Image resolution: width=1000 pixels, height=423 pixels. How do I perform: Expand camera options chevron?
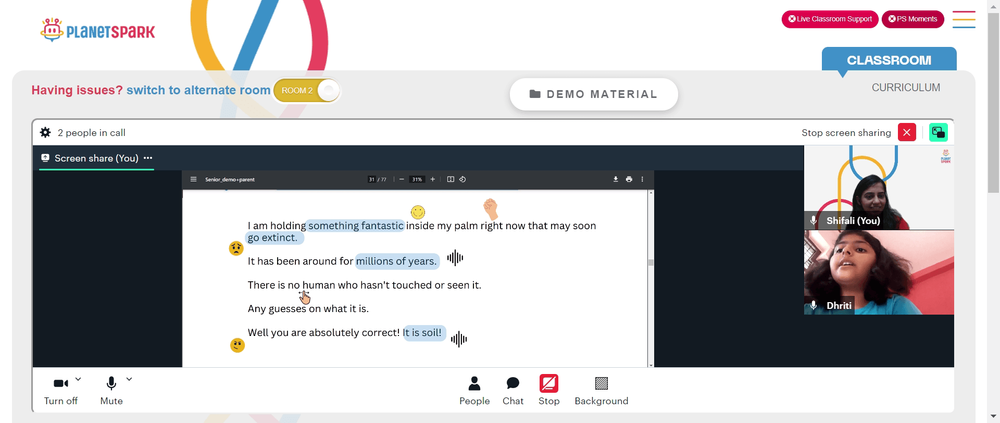click(x=78, y=379)
